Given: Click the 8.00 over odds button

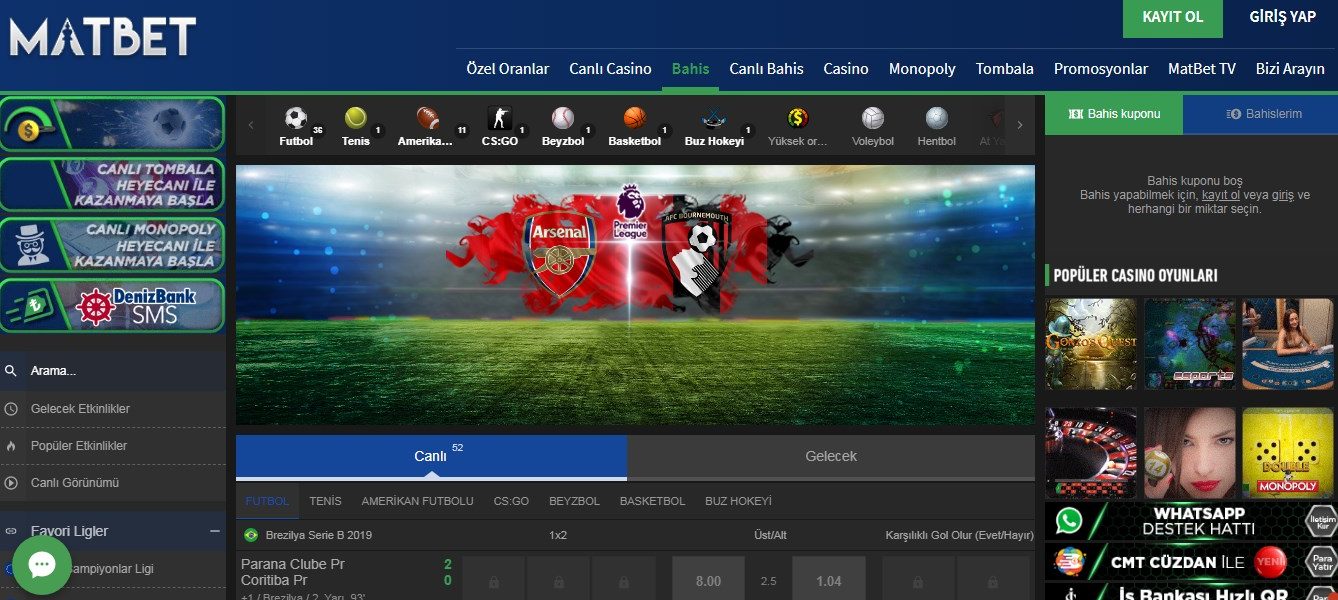Looking at the screenshot, I should (x=708, y=580).
